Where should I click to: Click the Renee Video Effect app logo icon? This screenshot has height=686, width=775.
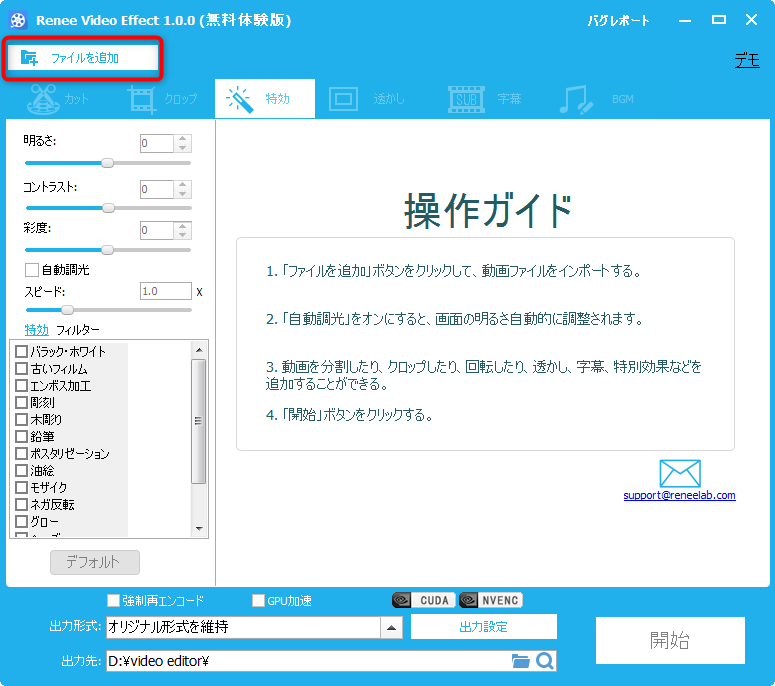click(18, 20)
